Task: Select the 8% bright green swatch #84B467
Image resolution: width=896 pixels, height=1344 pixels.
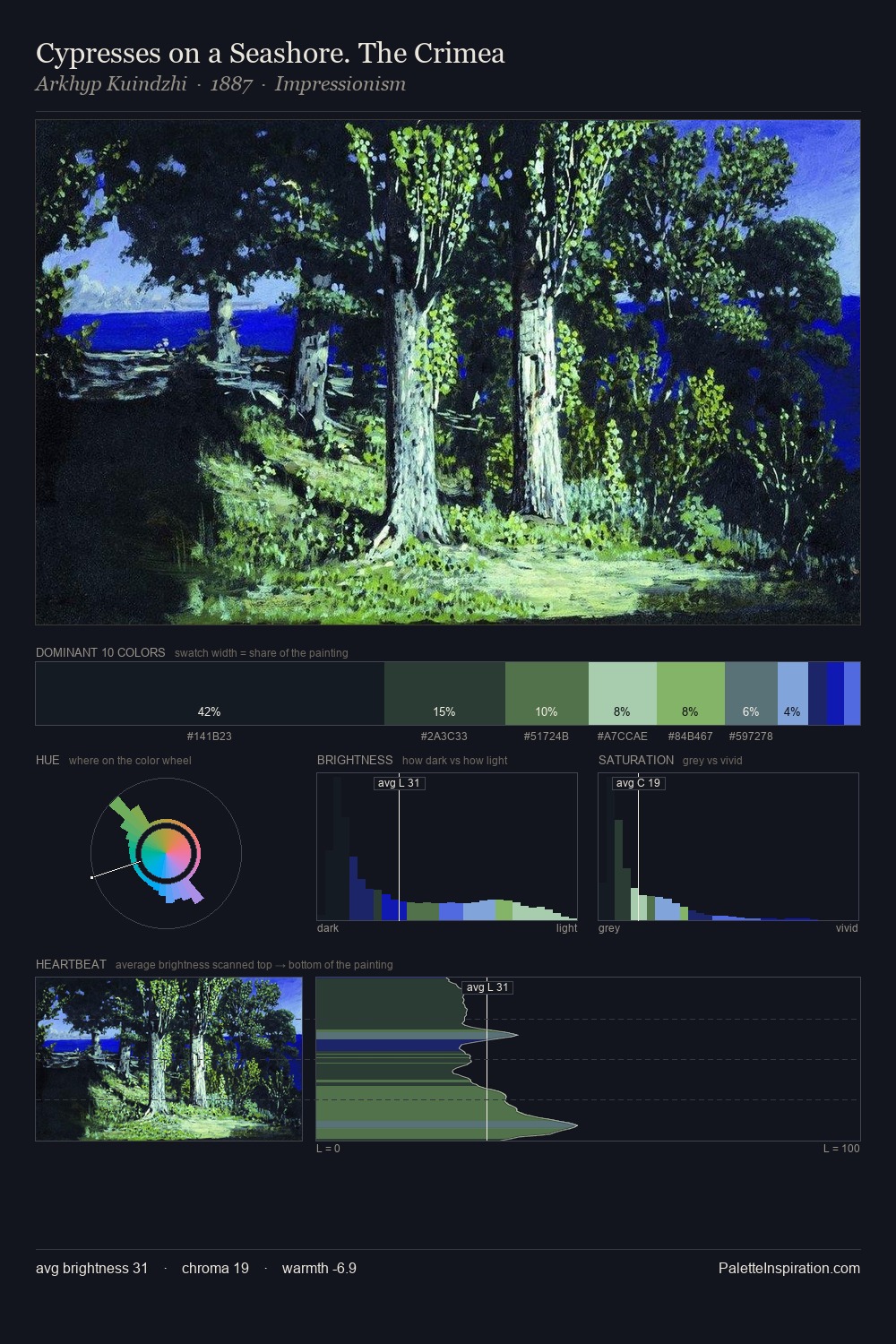Action: [x=691, y=694]
